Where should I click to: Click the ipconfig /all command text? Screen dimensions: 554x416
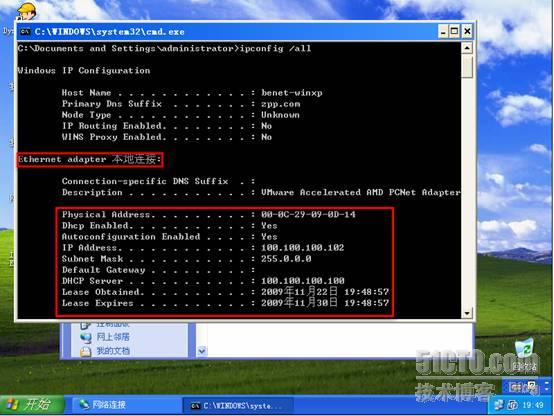tap(276, 48)
